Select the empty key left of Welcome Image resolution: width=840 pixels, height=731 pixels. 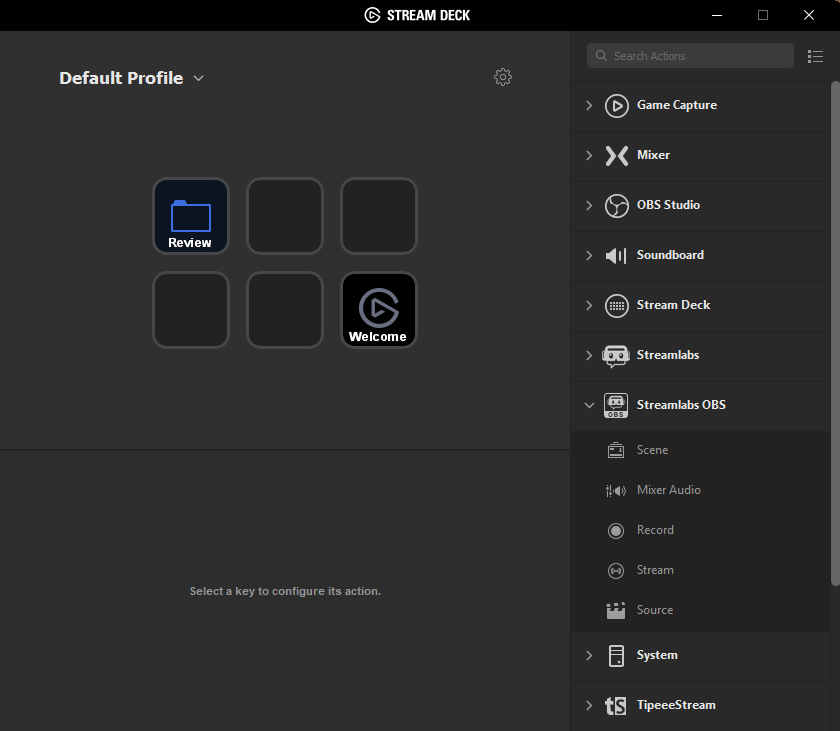pos(285,310)
